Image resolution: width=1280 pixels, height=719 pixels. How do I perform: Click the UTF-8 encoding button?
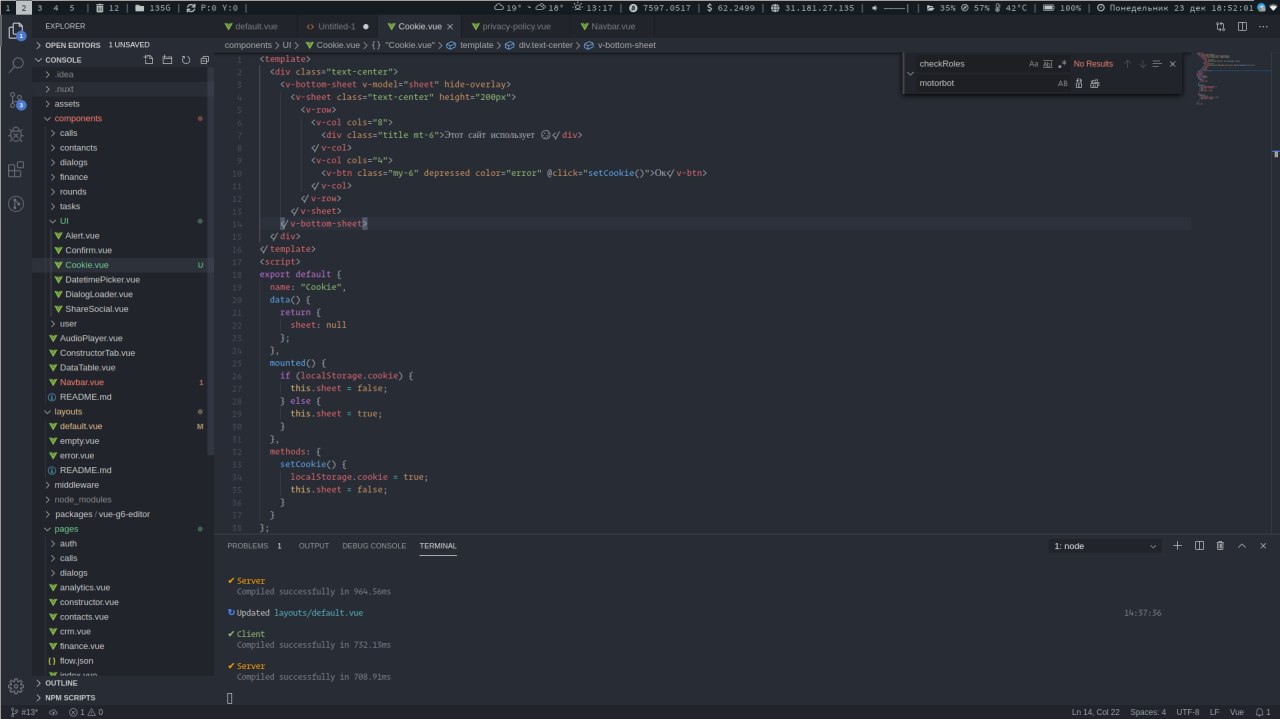click(1187, 712)
